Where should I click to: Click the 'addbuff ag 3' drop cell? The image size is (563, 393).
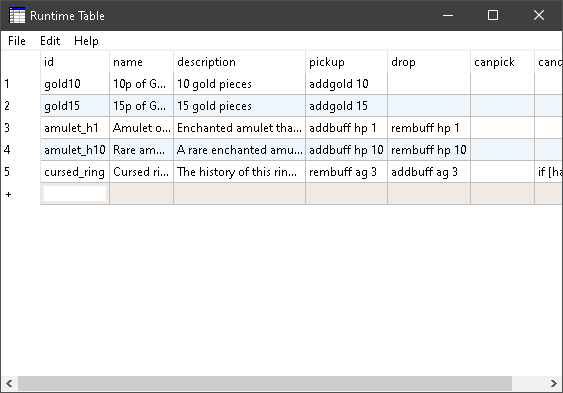pyautogui.click(x=429, y=172)
